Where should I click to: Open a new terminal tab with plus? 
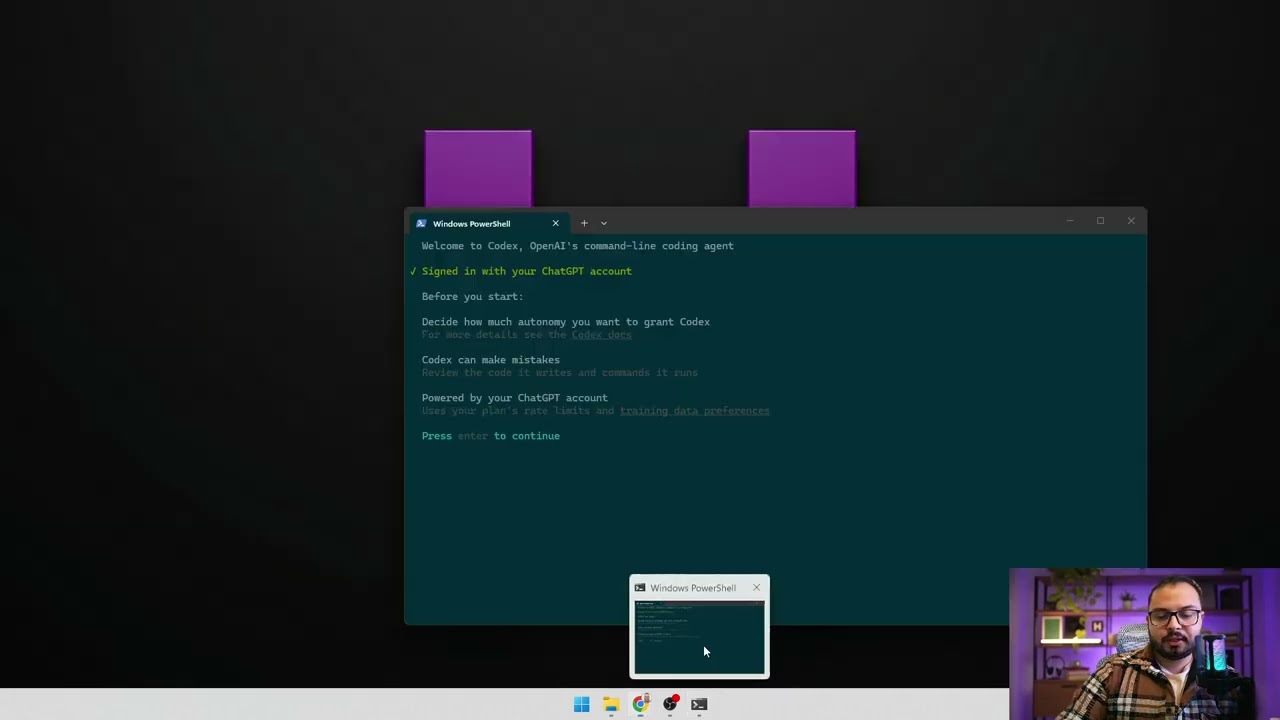point(584,223)
